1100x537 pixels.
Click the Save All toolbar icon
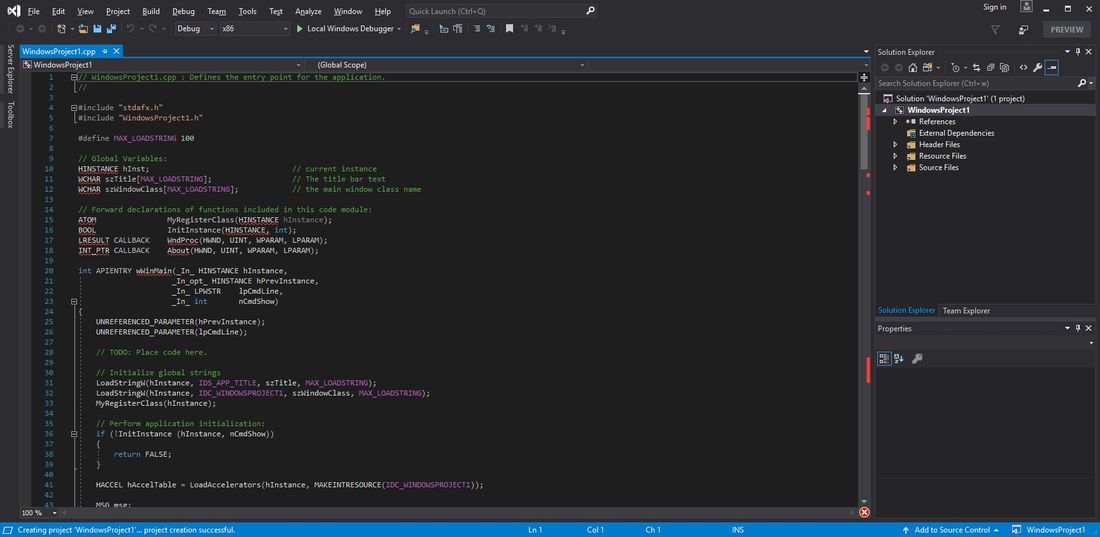pos(110,29)
